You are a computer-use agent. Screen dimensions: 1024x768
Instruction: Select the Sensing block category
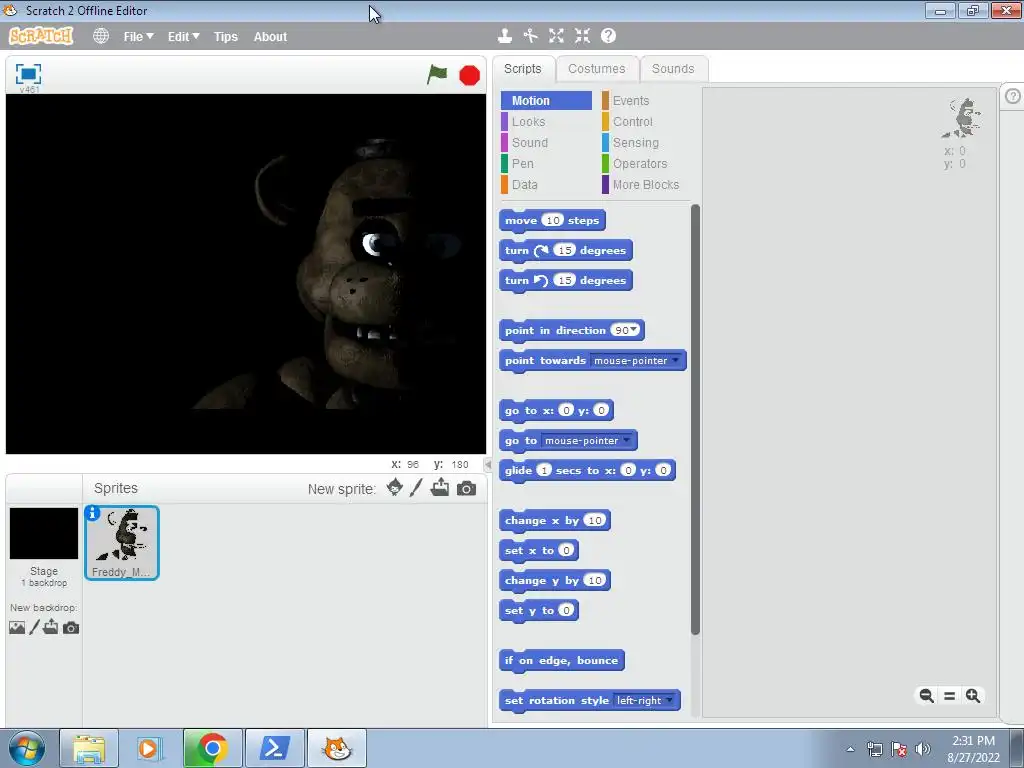point(635,142)
